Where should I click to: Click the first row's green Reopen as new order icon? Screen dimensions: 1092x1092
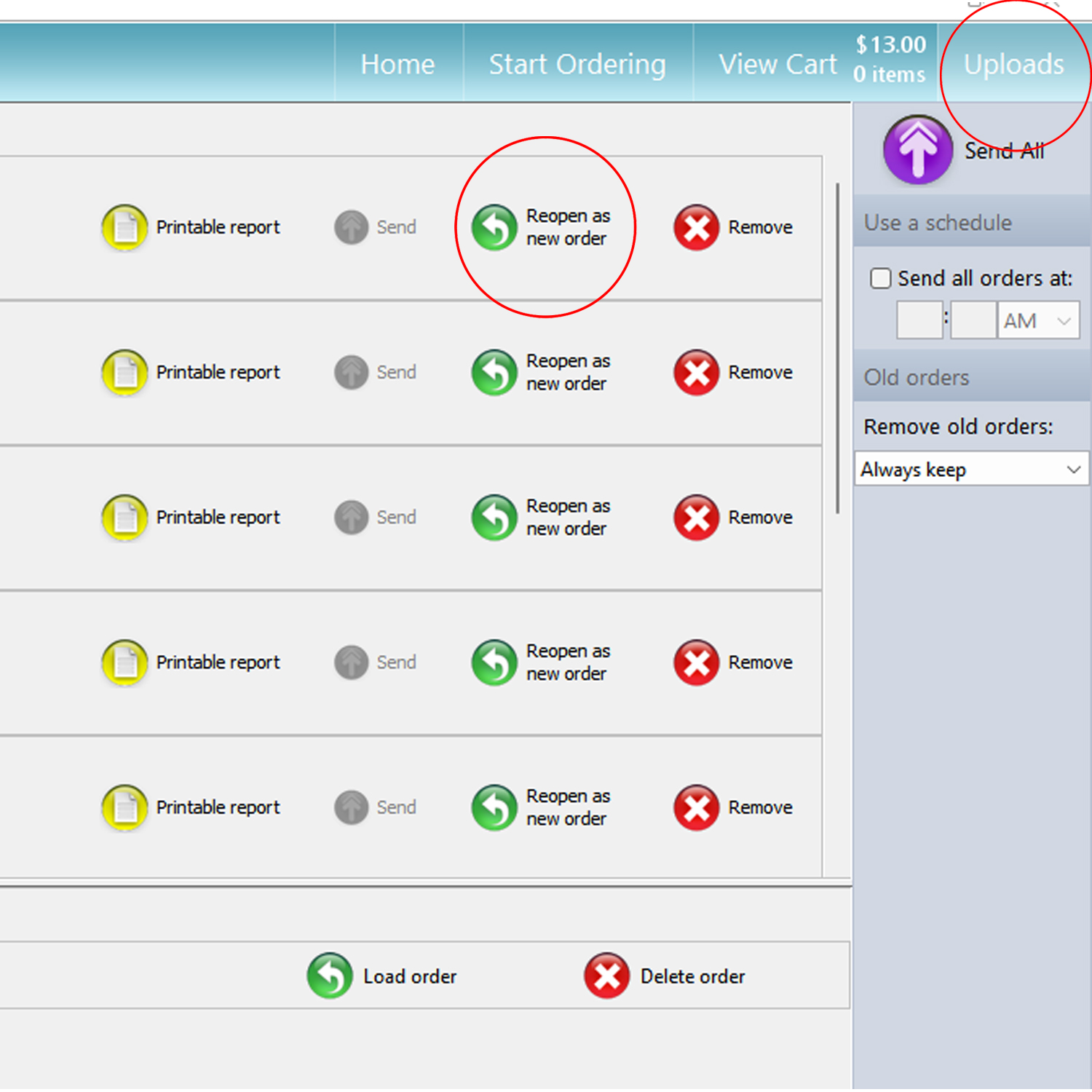[x=494, y=227]
